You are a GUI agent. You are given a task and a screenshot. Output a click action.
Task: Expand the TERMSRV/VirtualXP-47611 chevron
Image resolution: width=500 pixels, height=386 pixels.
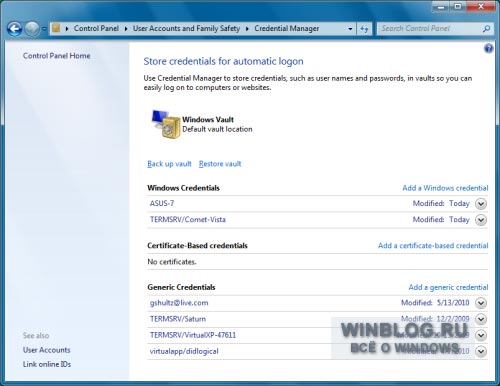(x=481, y=335)
